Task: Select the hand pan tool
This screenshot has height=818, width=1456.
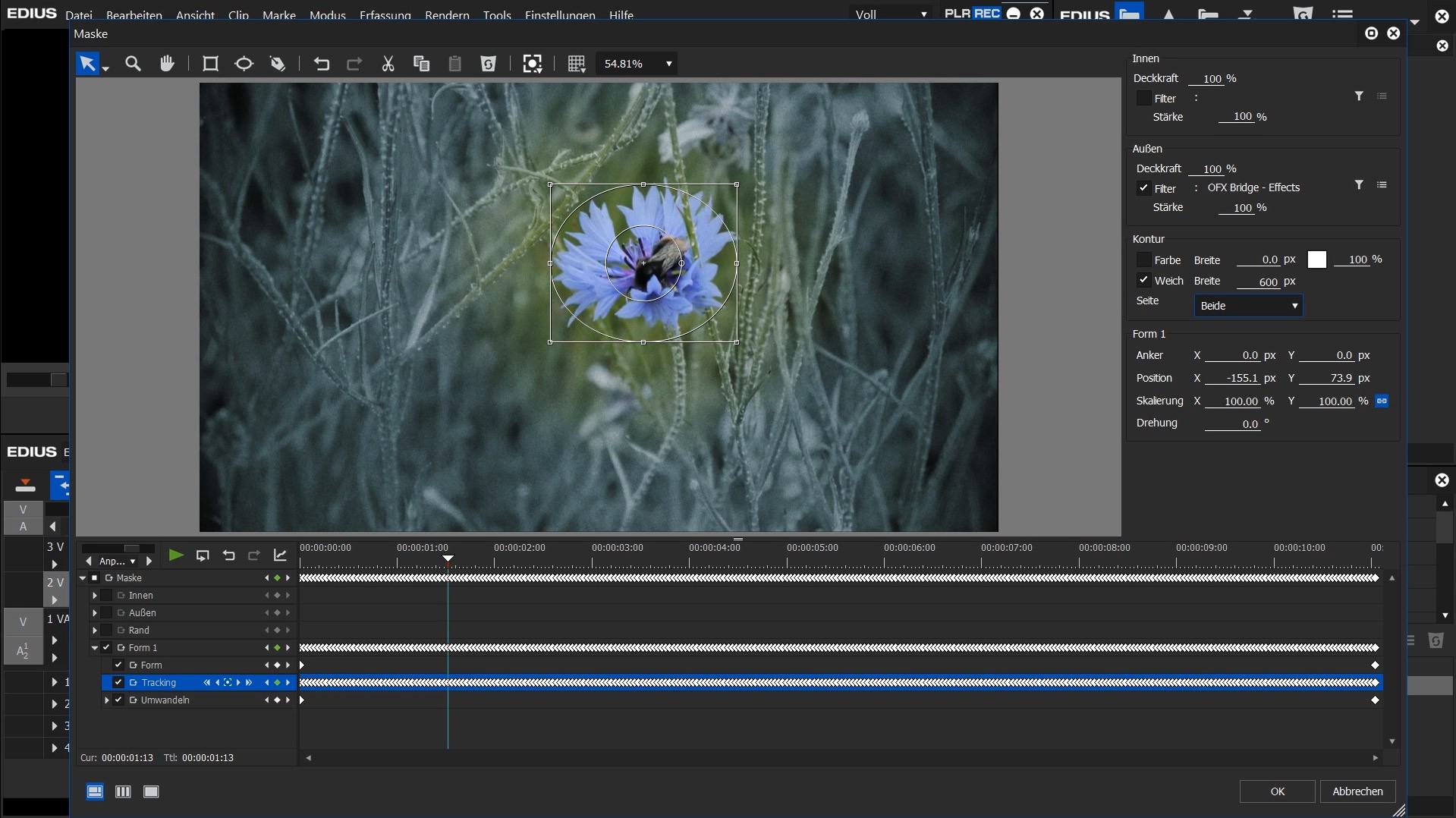Action: [x=167, y=64]
